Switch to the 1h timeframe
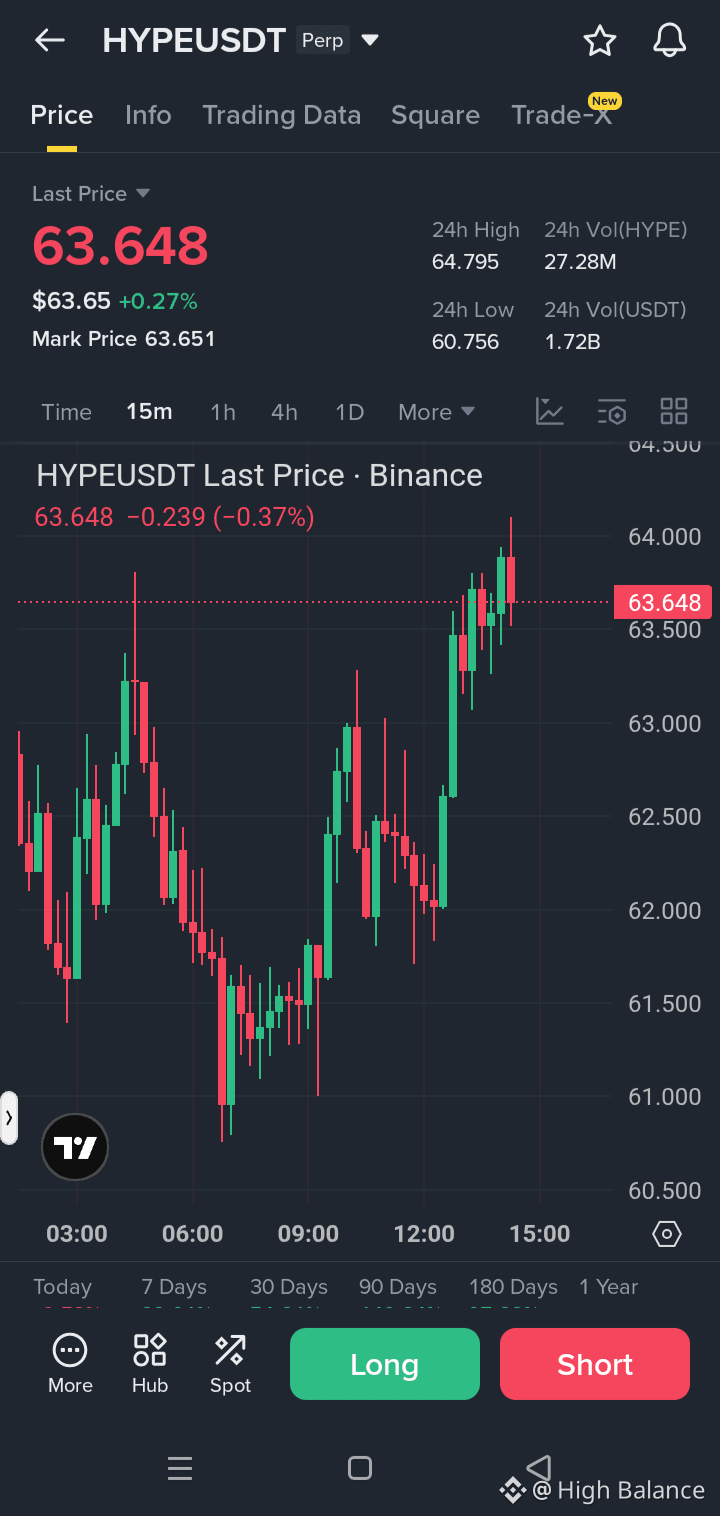 coord(223,412)
